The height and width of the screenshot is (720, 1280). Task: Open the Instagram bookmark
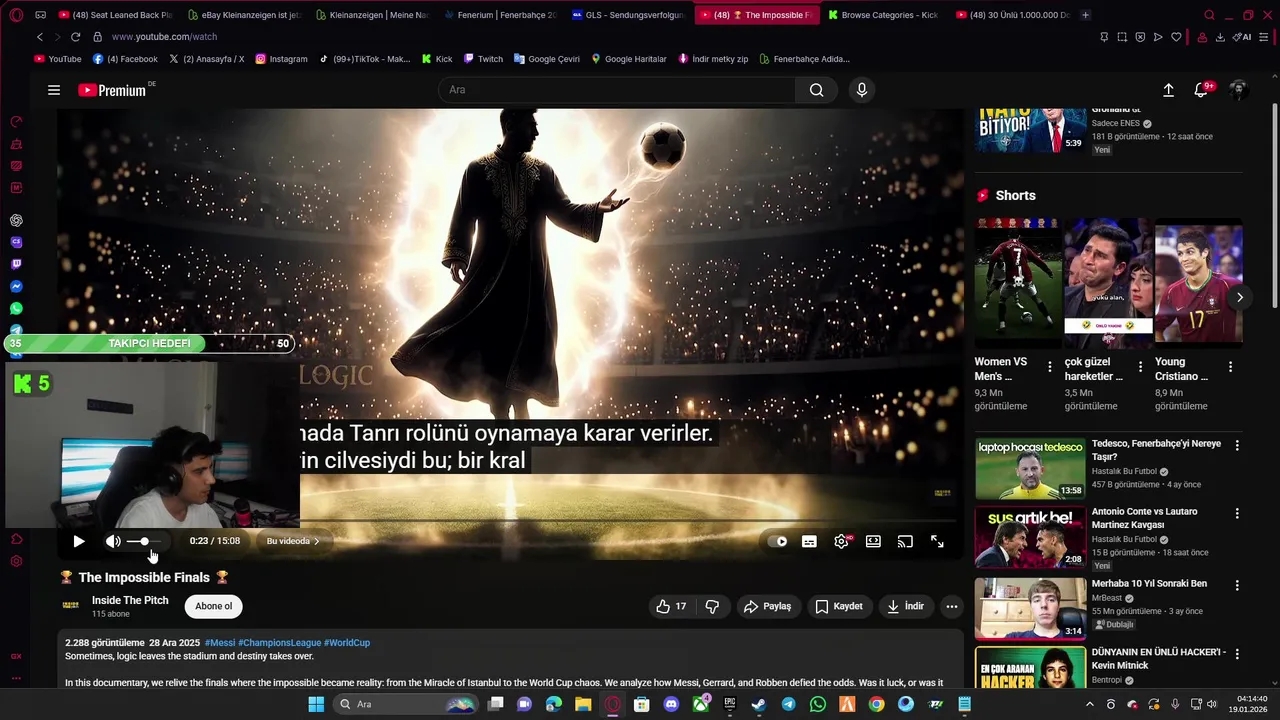pyautogui.click(x=281, y=59)
